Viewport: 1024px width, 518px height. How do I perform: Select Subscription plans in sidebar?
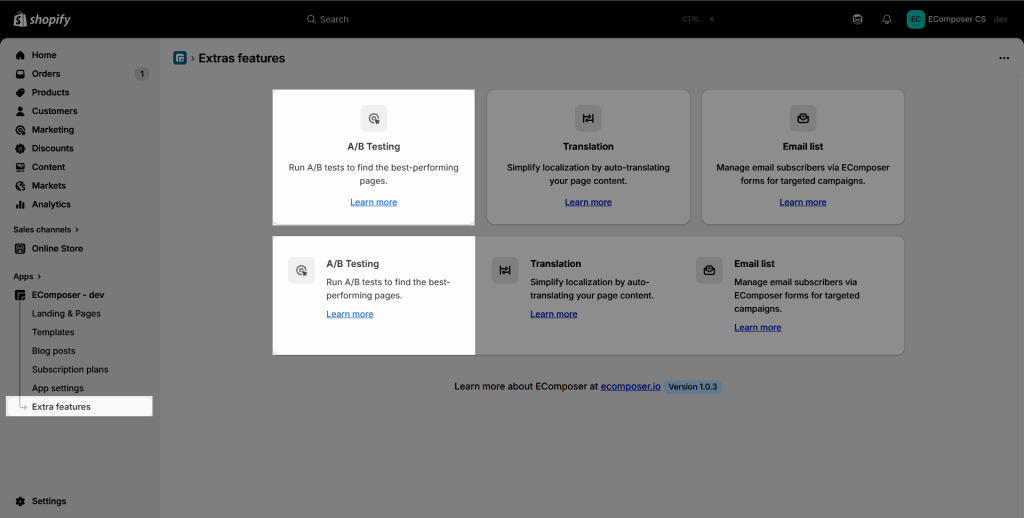tap(70, 370)
